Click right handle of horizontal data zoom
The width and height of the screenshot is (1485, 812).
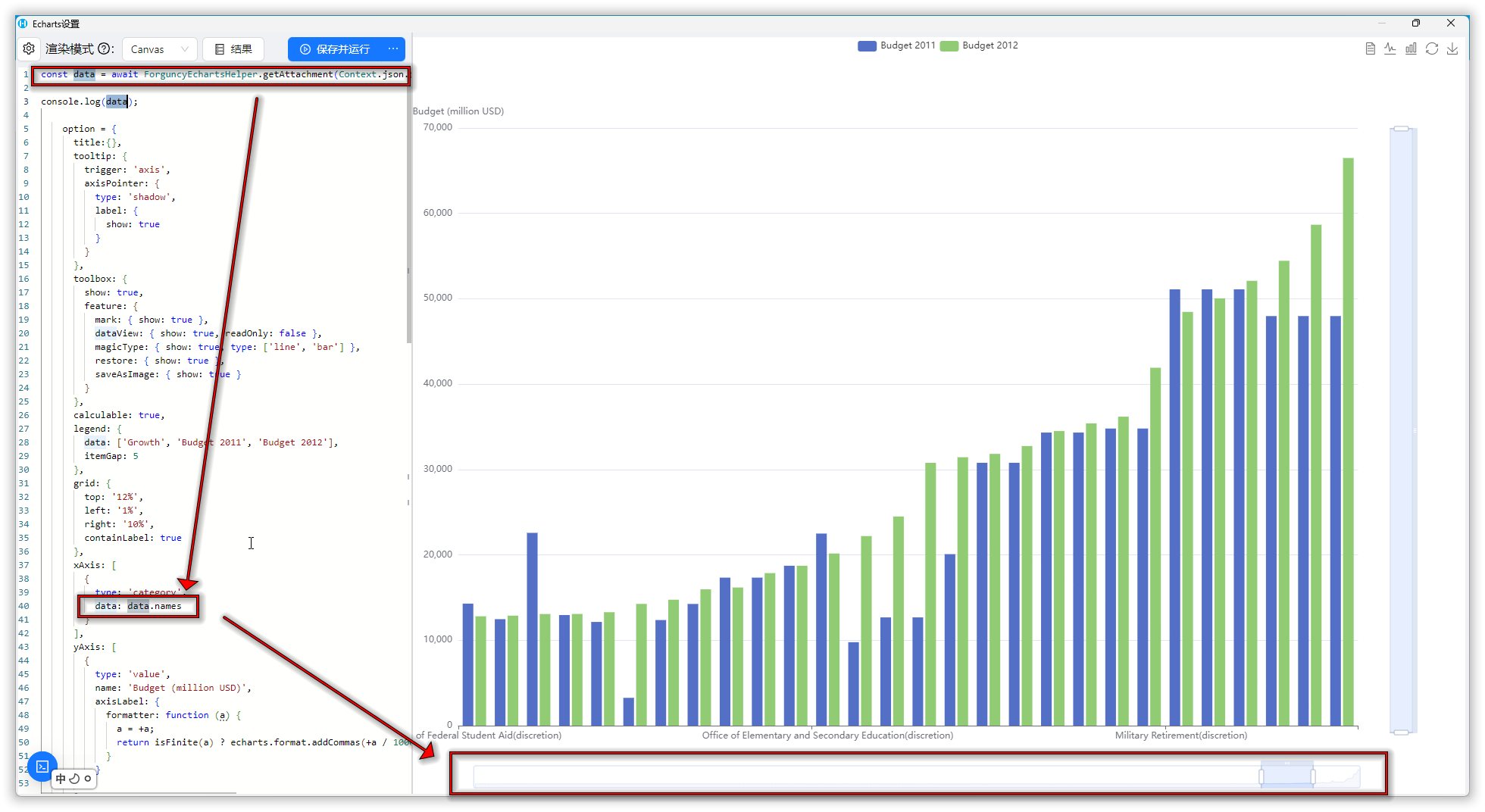1313,776
